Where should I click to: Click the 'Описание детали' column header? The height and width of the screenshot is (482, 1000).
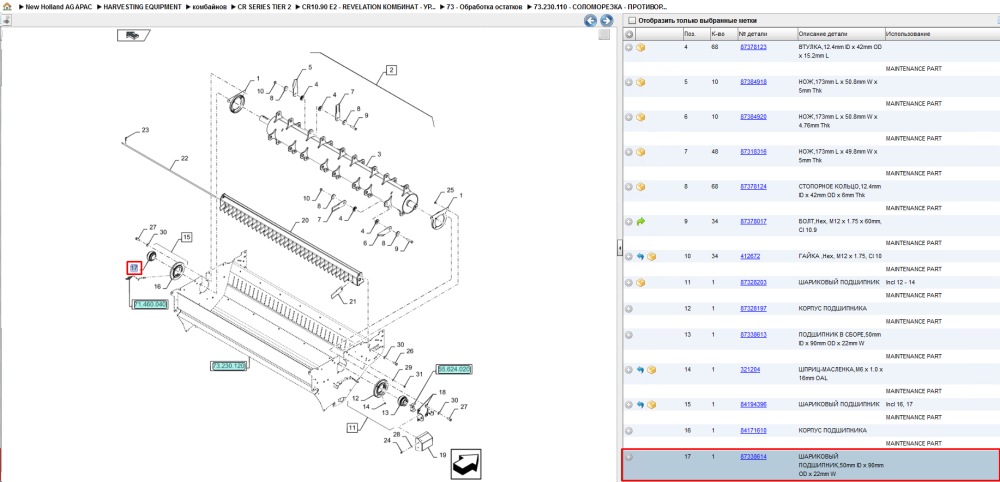tap(823, 34)
